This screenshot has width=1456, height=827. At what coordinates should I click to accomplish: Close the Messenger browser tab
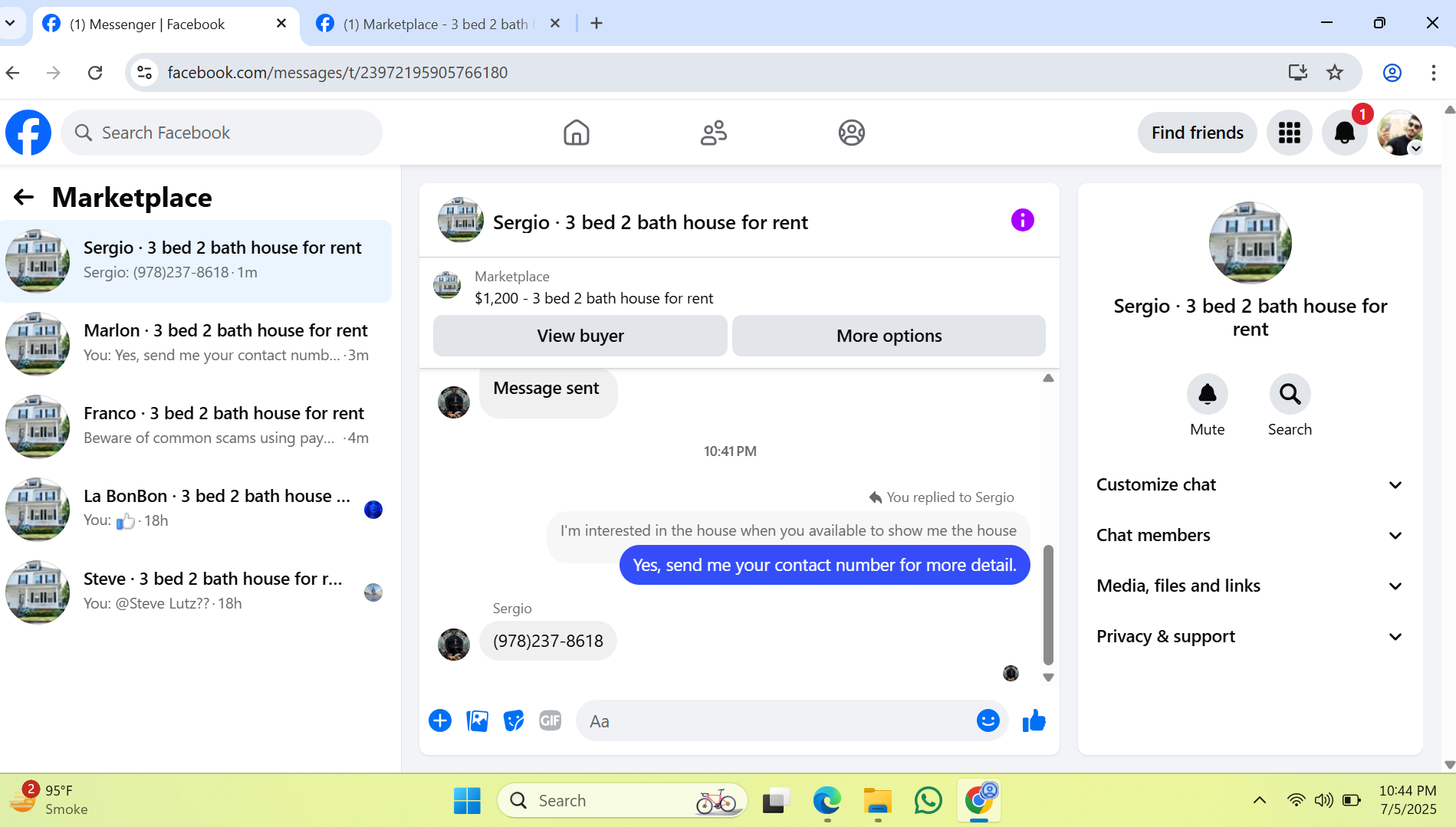(x=281, y=23)
